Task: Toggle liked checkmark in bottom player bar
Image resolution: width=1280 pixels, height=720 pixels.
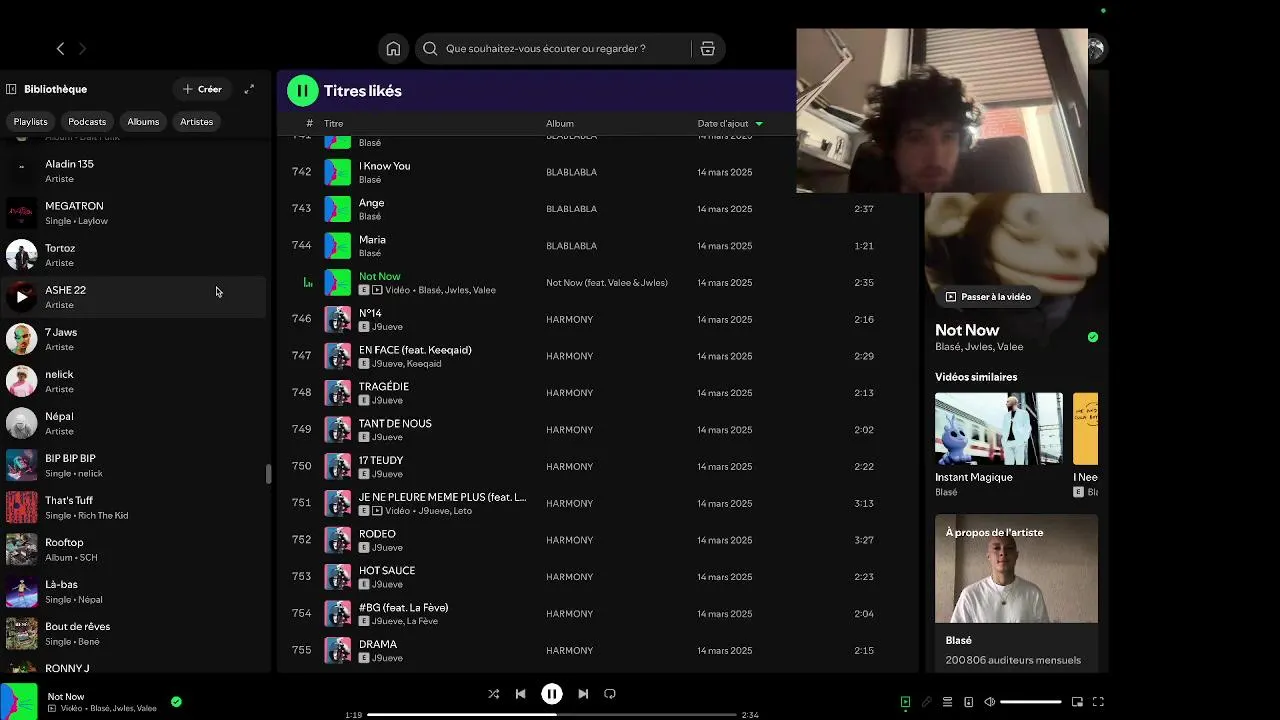Action: tap(176, 702)
